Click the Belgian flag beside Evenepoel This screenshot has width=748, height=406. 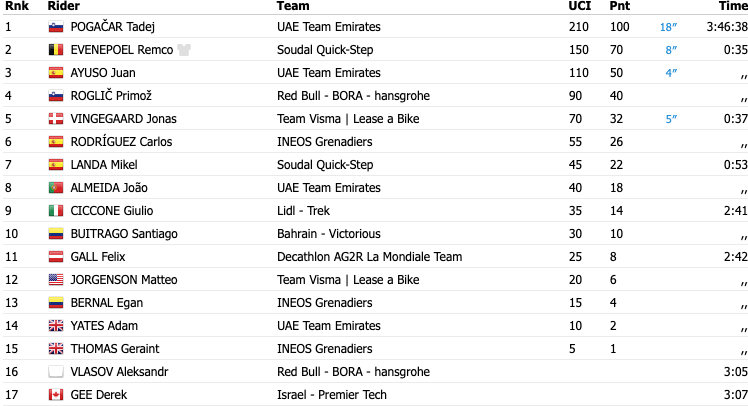[x=56, y=50]
